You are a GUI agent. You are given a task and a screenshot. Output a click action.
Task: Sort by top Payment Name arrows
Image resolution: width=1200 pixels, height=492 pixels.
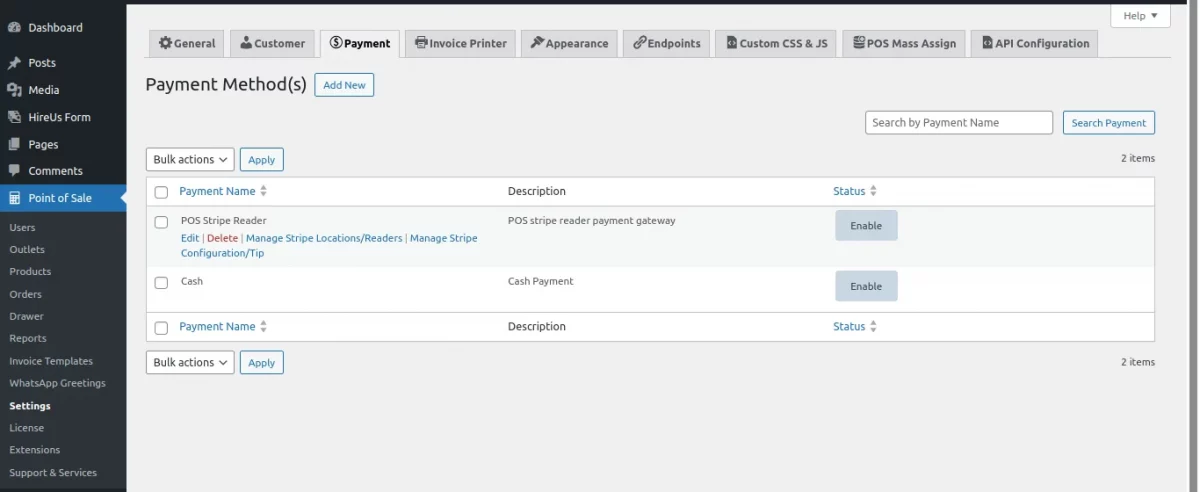point(264,191)
